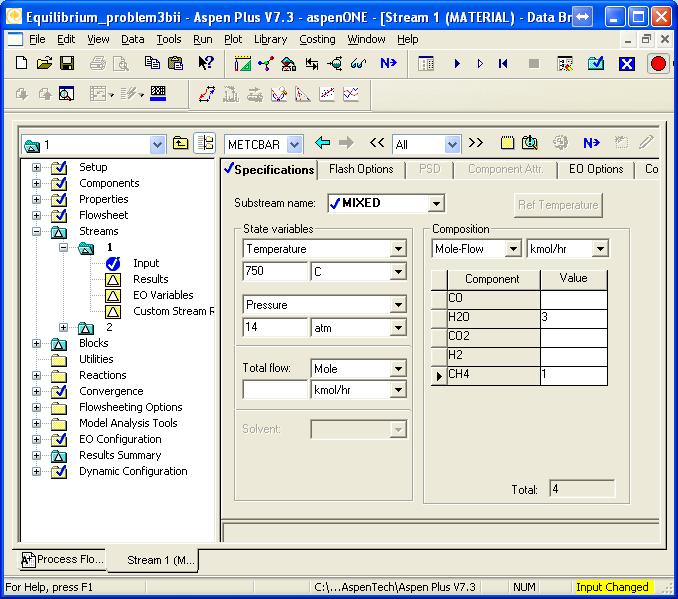Screen dimensions: 678x599
Task: Step through the simulation with the outlined arrow icon
Action: point(480,64)
